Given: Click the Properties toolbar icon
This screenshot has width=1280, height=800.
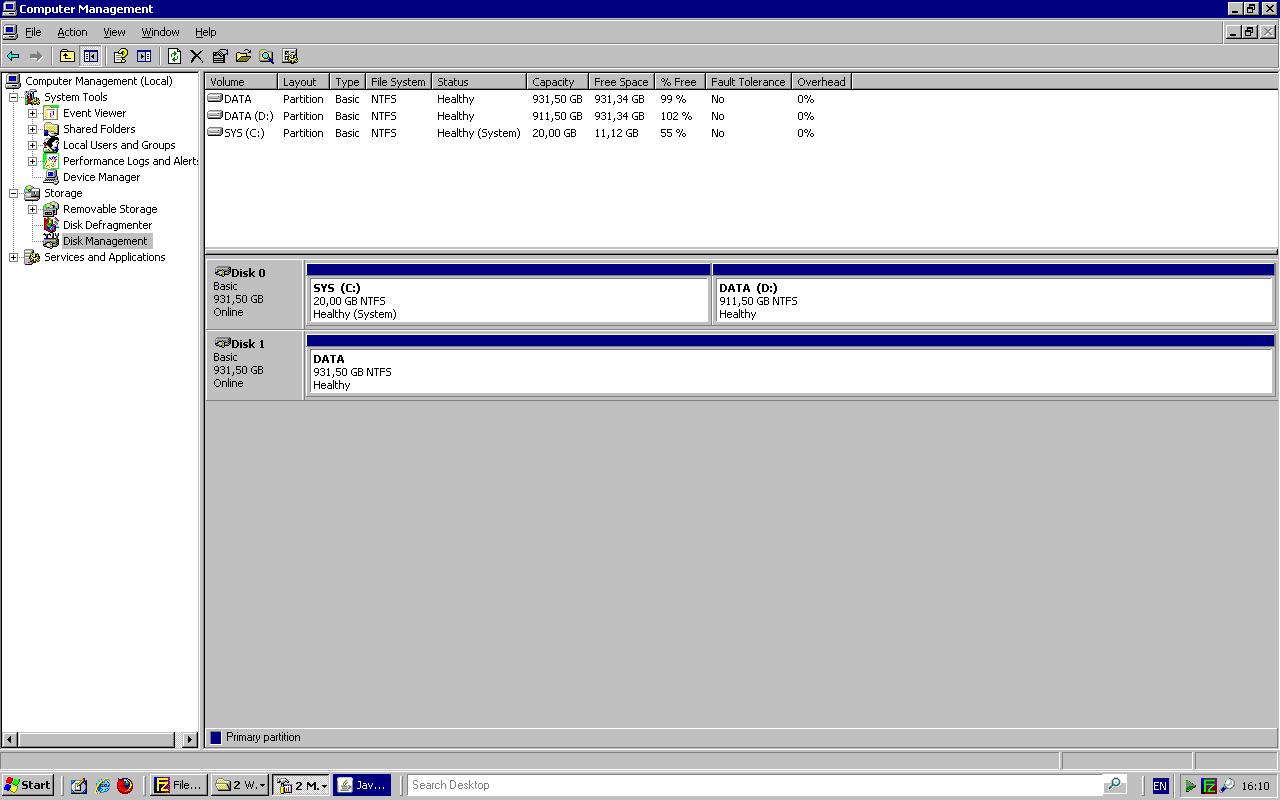Looking at the screenshot, I should [x=220, y=56].
